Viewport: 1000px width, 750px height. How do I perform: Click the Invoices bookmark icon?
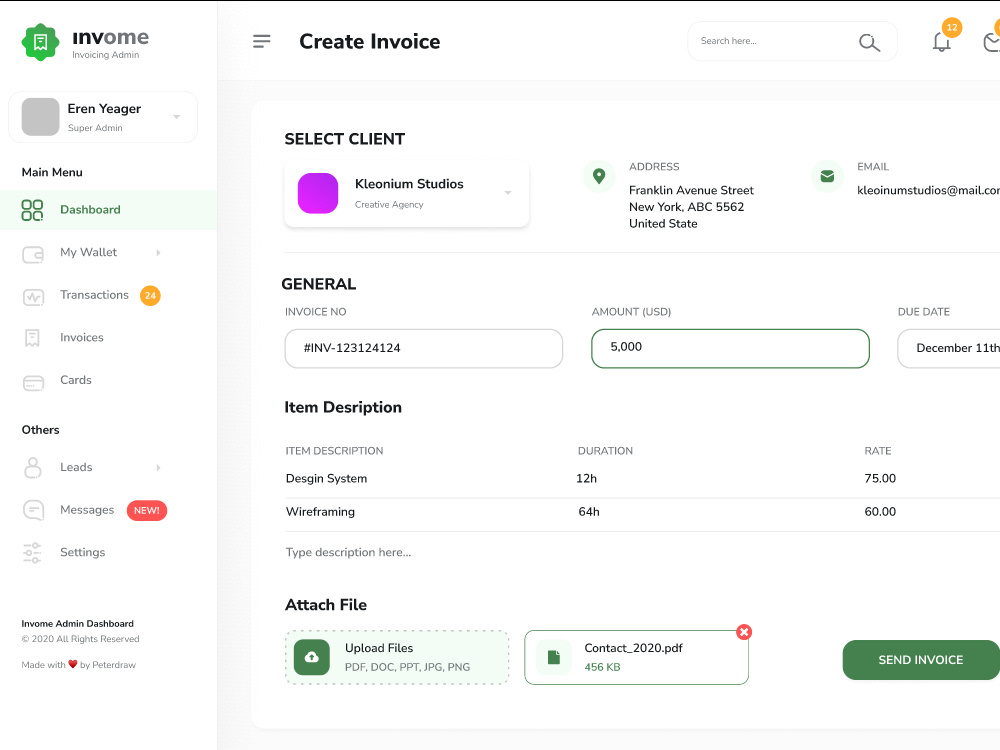(32, 338)
